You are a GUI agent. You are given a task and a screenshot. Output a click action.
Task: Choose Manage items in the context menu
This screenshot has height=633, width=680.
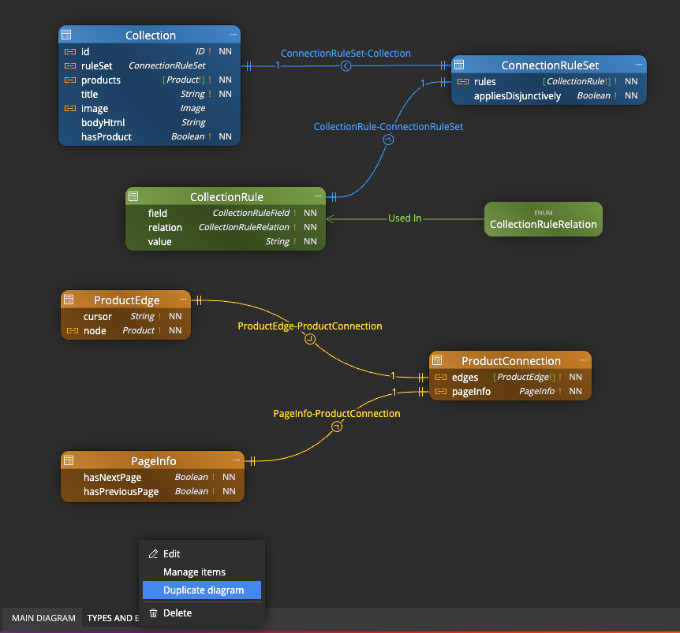pos(202,572)
